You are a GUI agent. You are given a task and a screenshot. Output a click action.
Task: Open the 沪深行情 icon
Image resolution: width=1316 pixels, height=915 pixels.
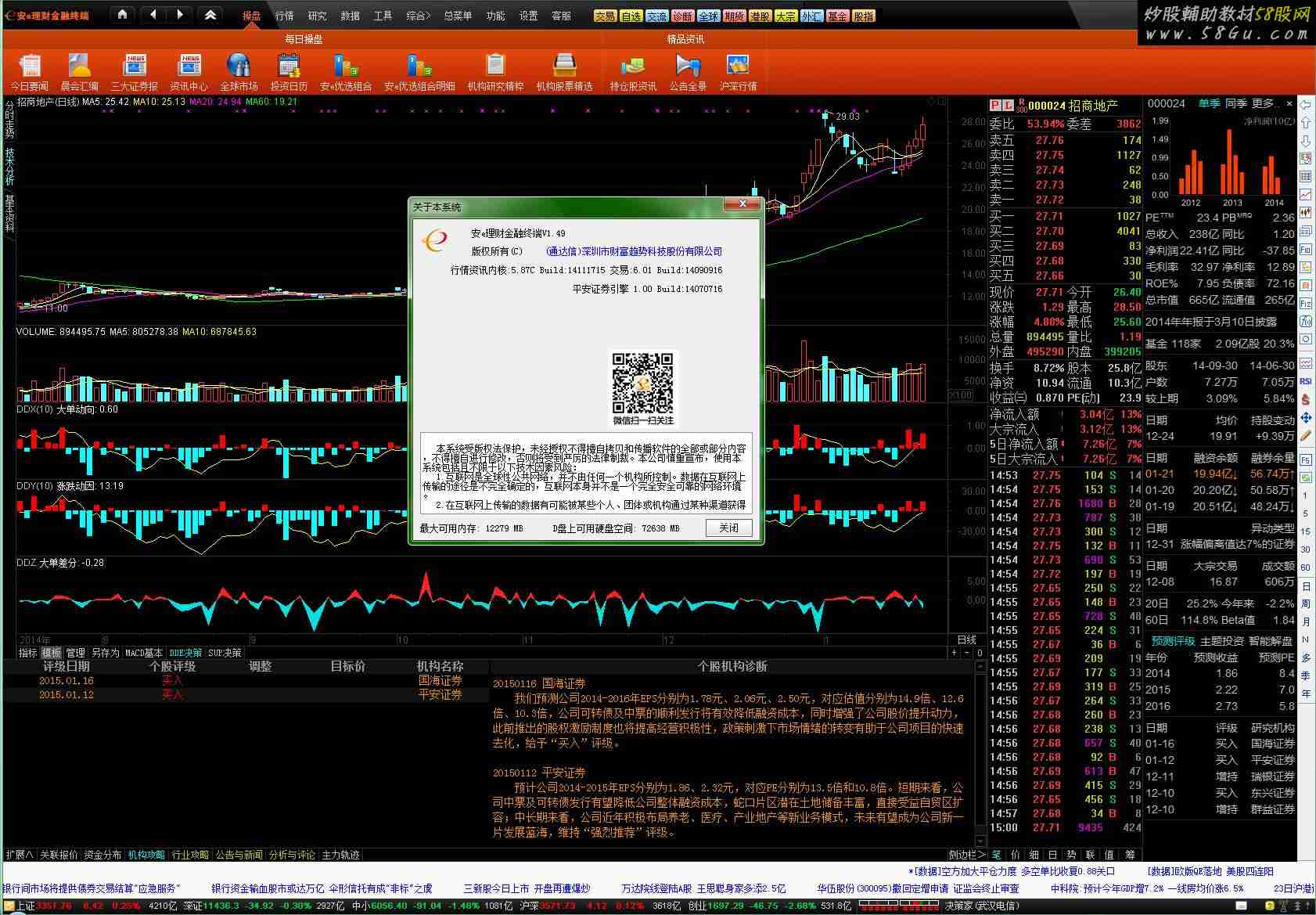[x=738, y=72]
